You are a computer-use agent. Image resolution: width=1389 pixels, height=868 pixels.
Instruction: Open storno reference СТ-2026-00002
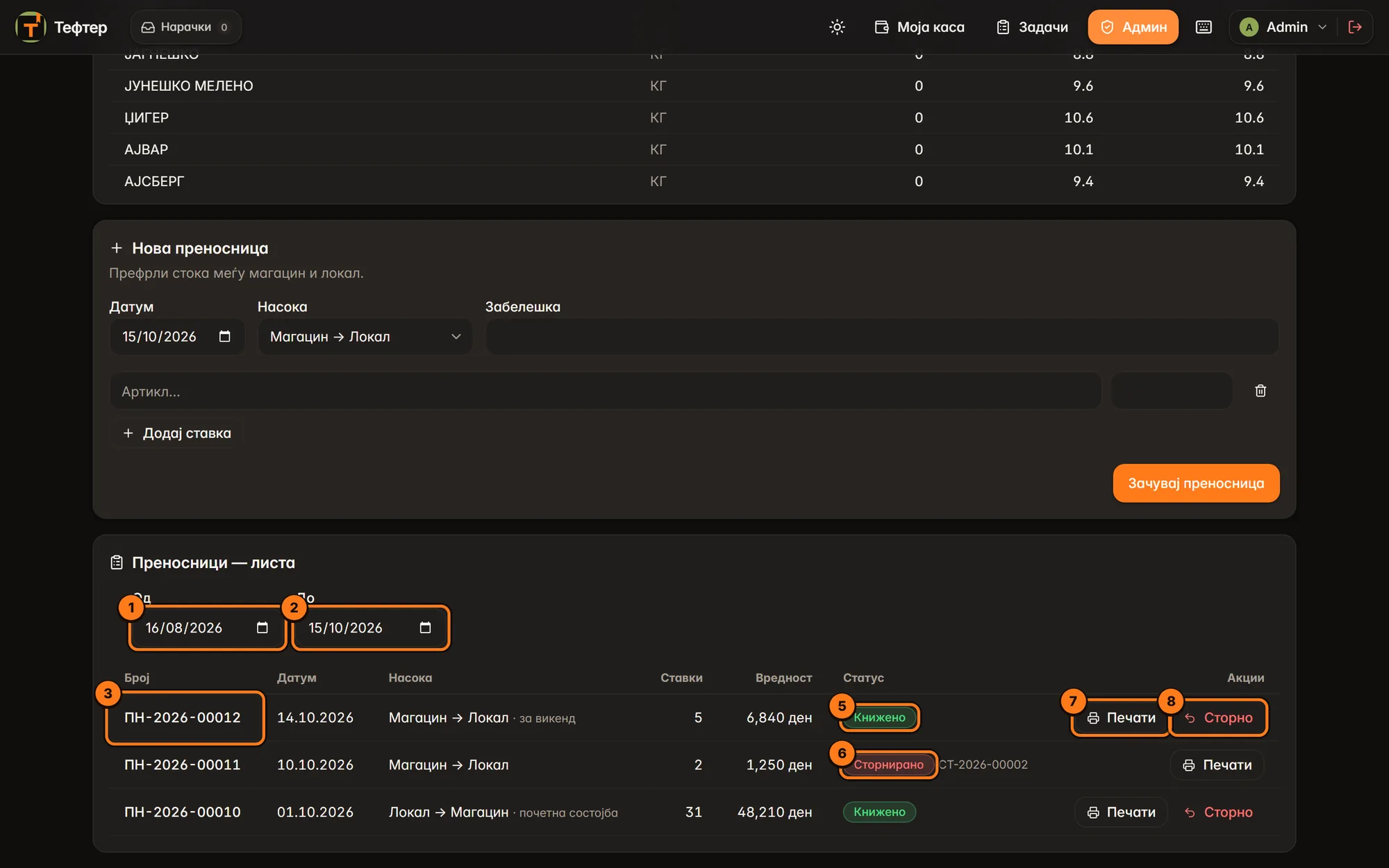(x=983, y=765)
